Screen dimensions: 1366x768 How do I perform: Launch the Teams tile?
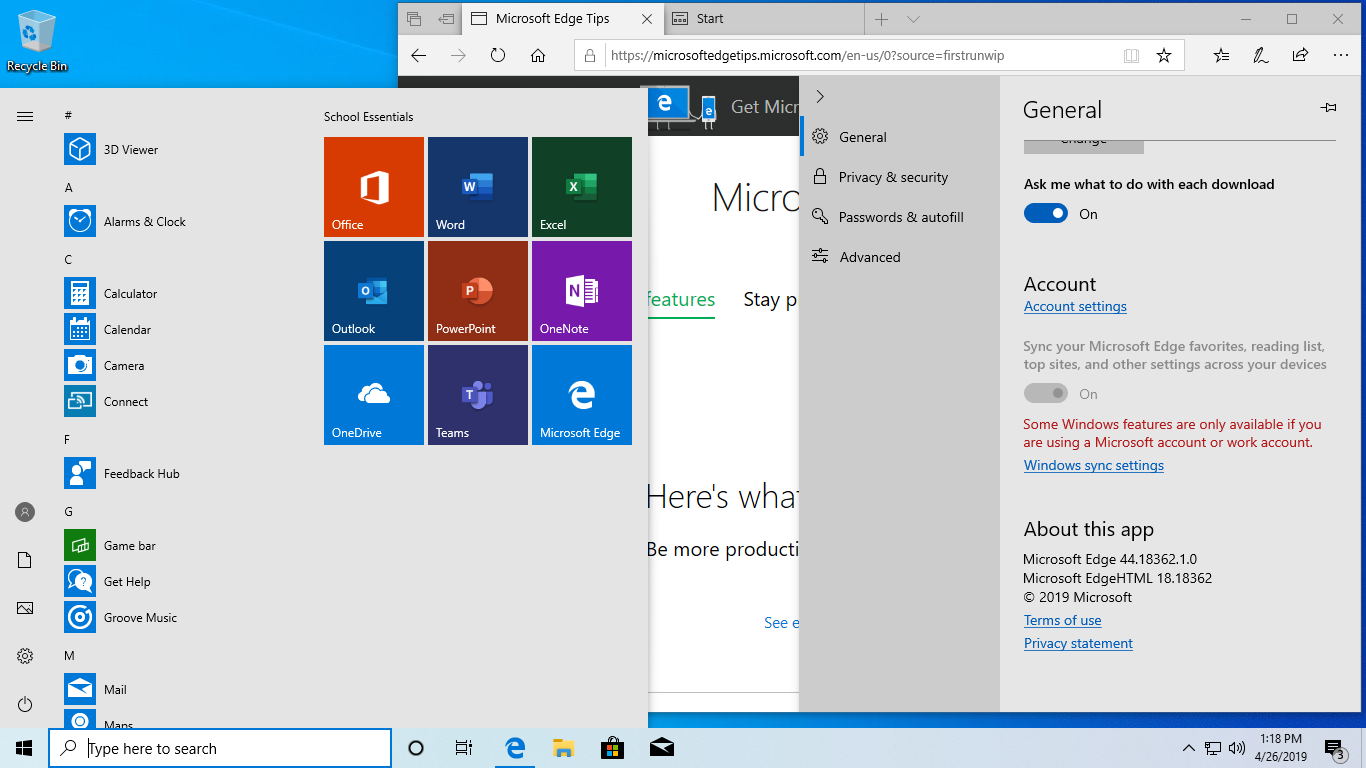click(478, 395)
